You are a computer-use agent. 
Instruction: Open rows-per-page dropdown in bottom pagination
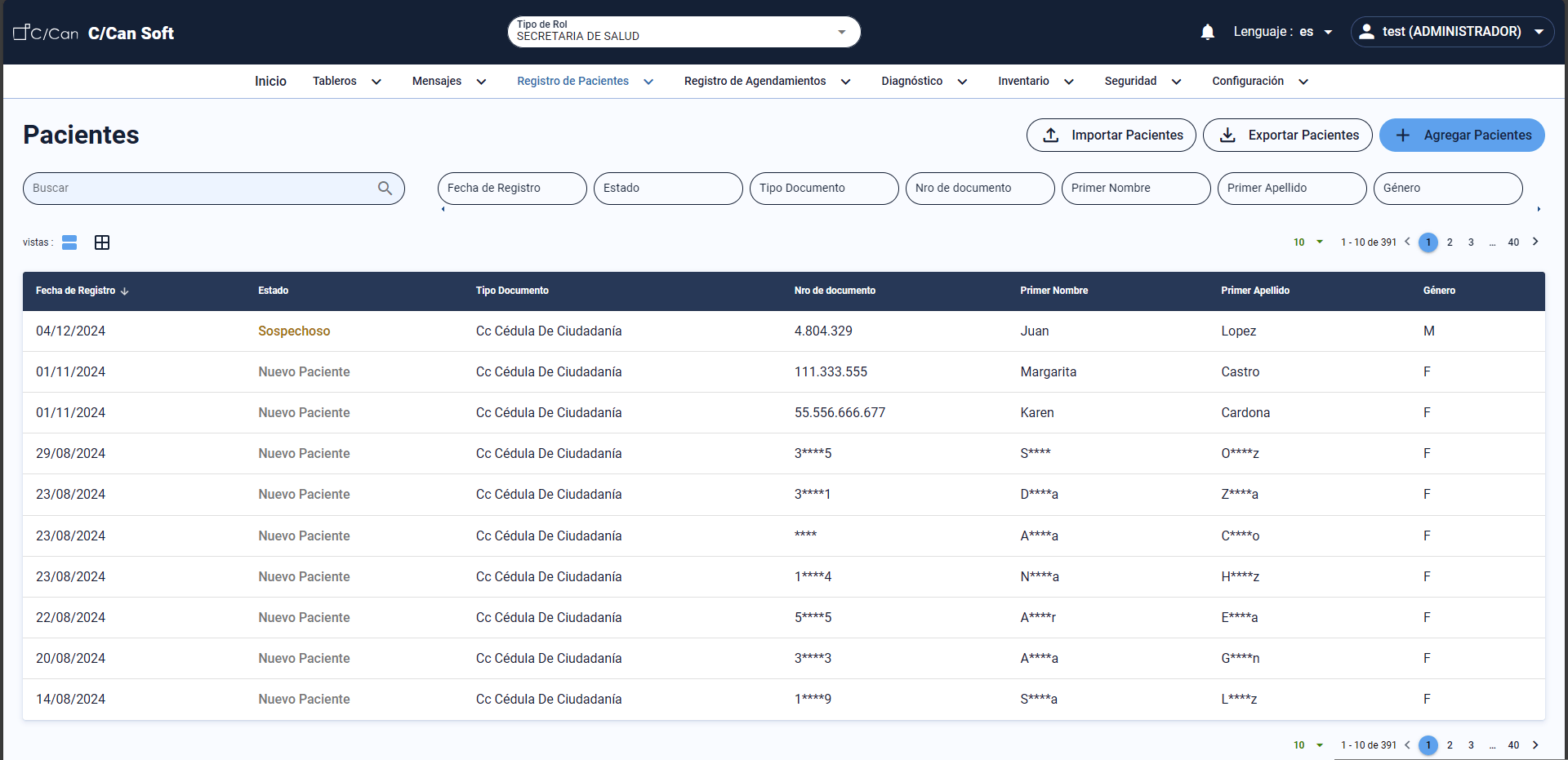coord(1308,745)
